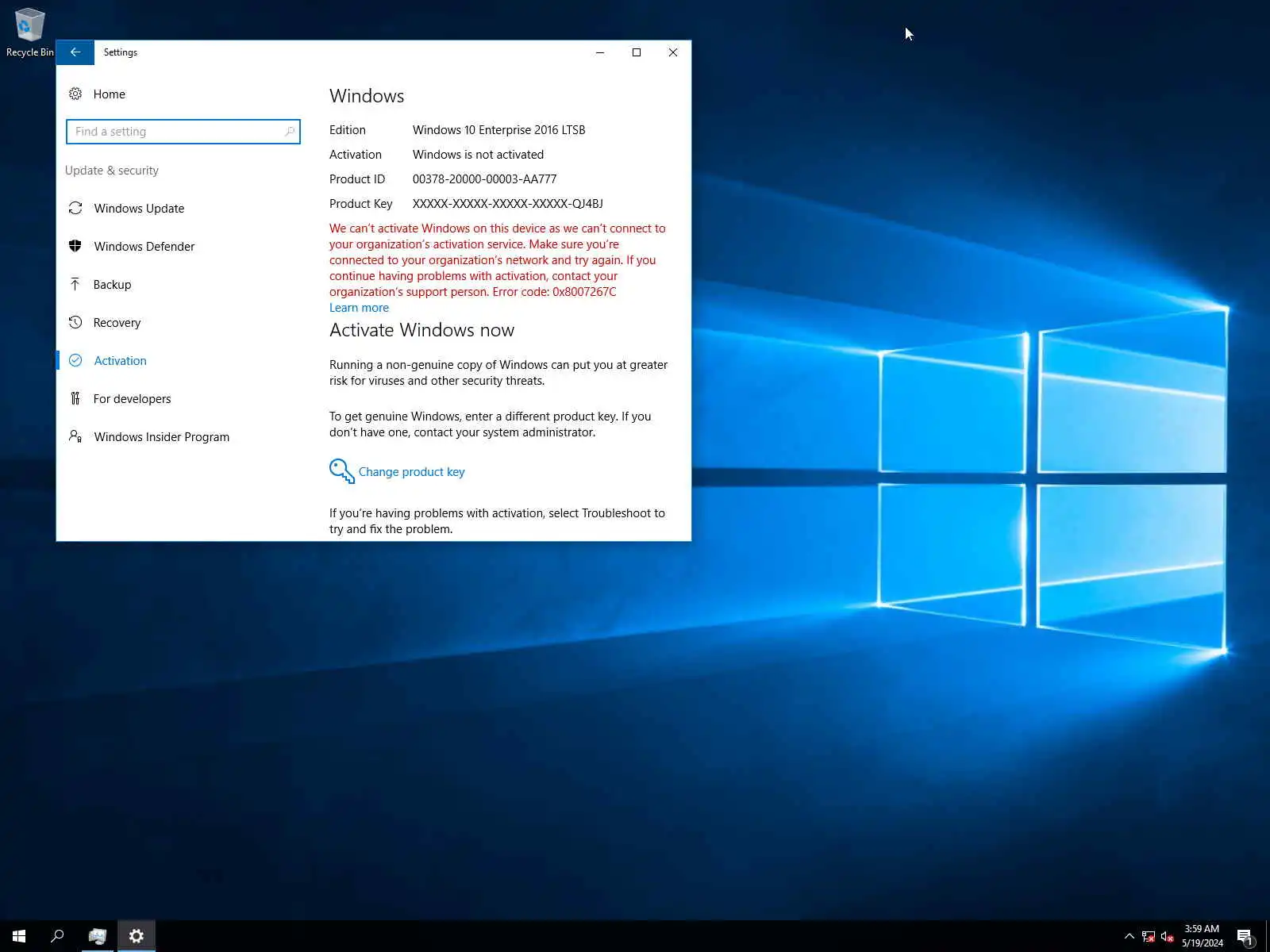Open the clock showing 3:59 AM
This screenshot has width=1270, height=952.
coord(1202,936)
